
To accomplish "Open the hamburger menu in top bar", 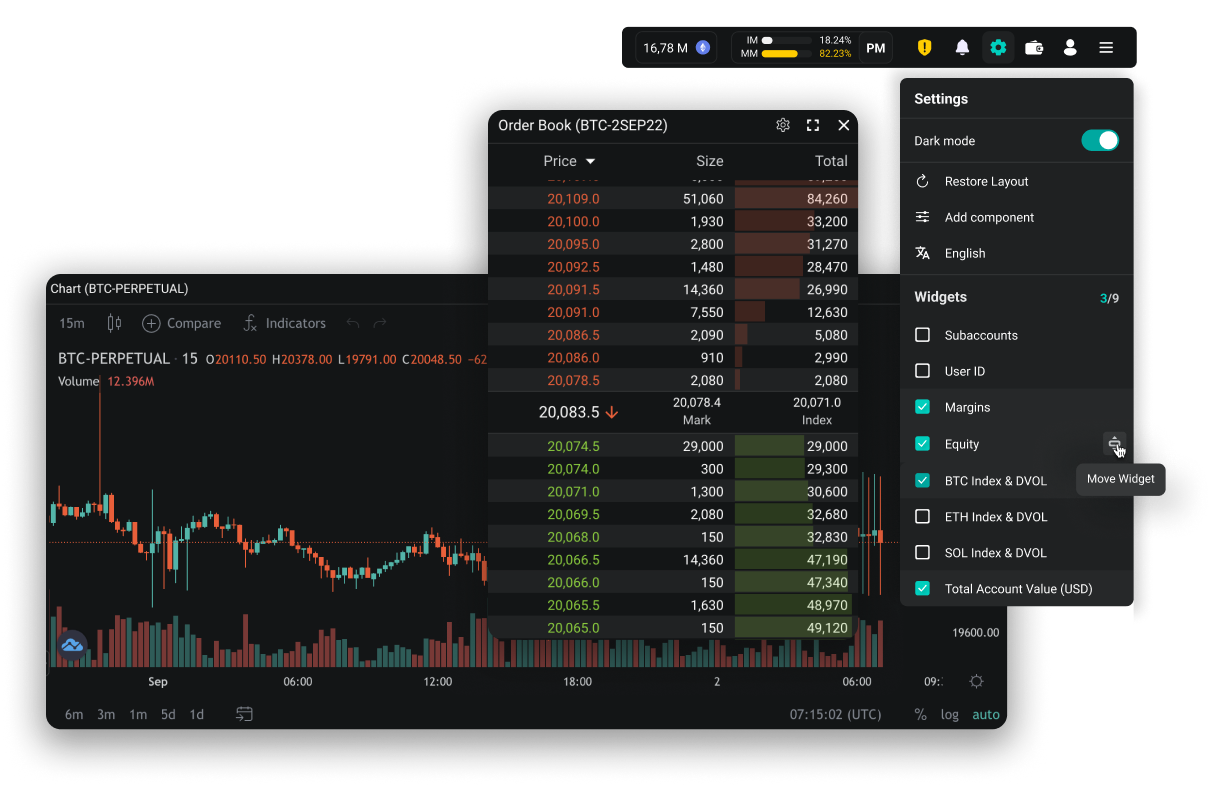I will [x=1106, y=47].
